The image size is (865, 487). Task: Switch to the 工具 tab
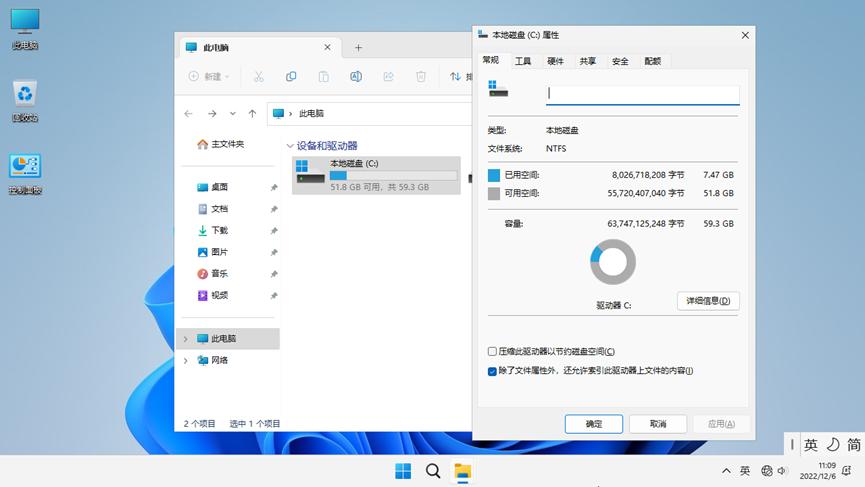[x=523, y=61]
